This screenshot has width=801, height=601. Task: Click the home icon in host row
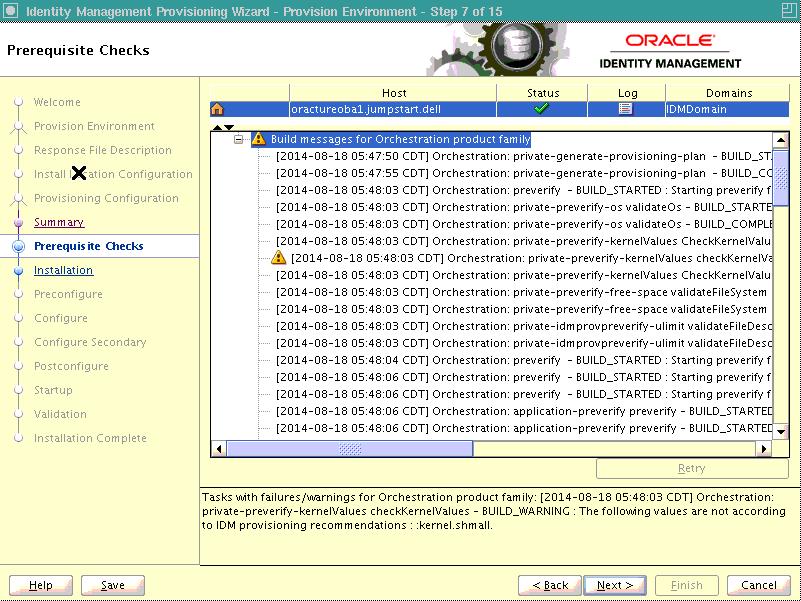[x=217, y=109]
